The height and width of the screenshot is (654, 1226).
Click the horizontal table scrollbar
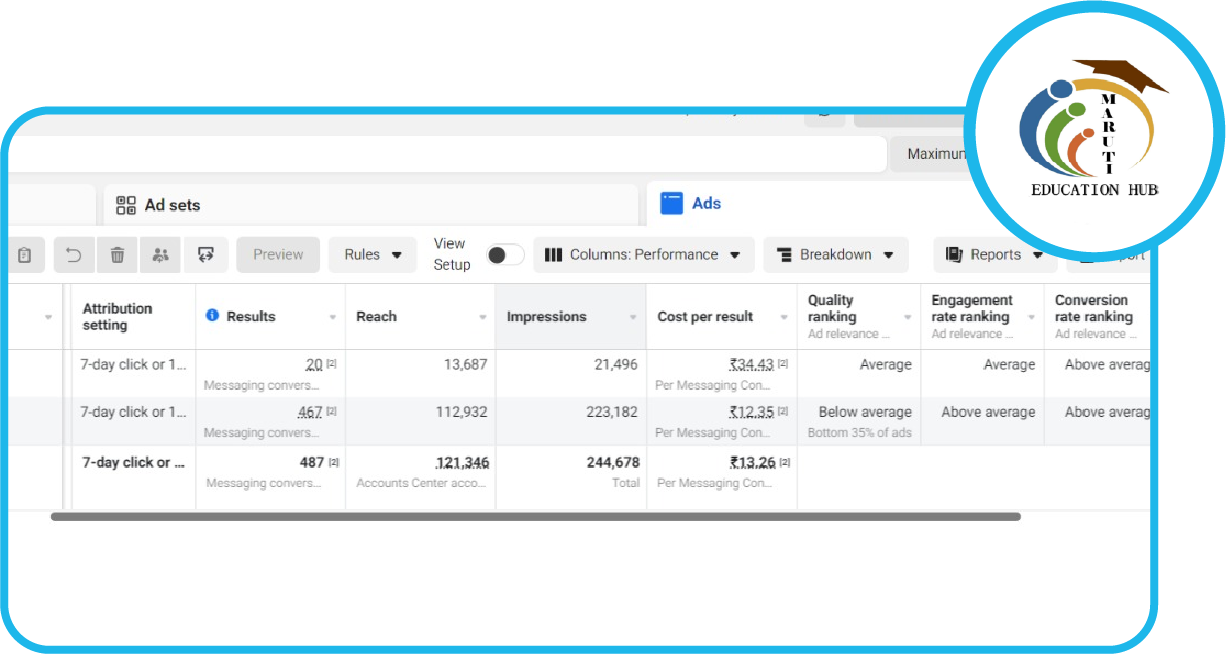pos(535,517)
